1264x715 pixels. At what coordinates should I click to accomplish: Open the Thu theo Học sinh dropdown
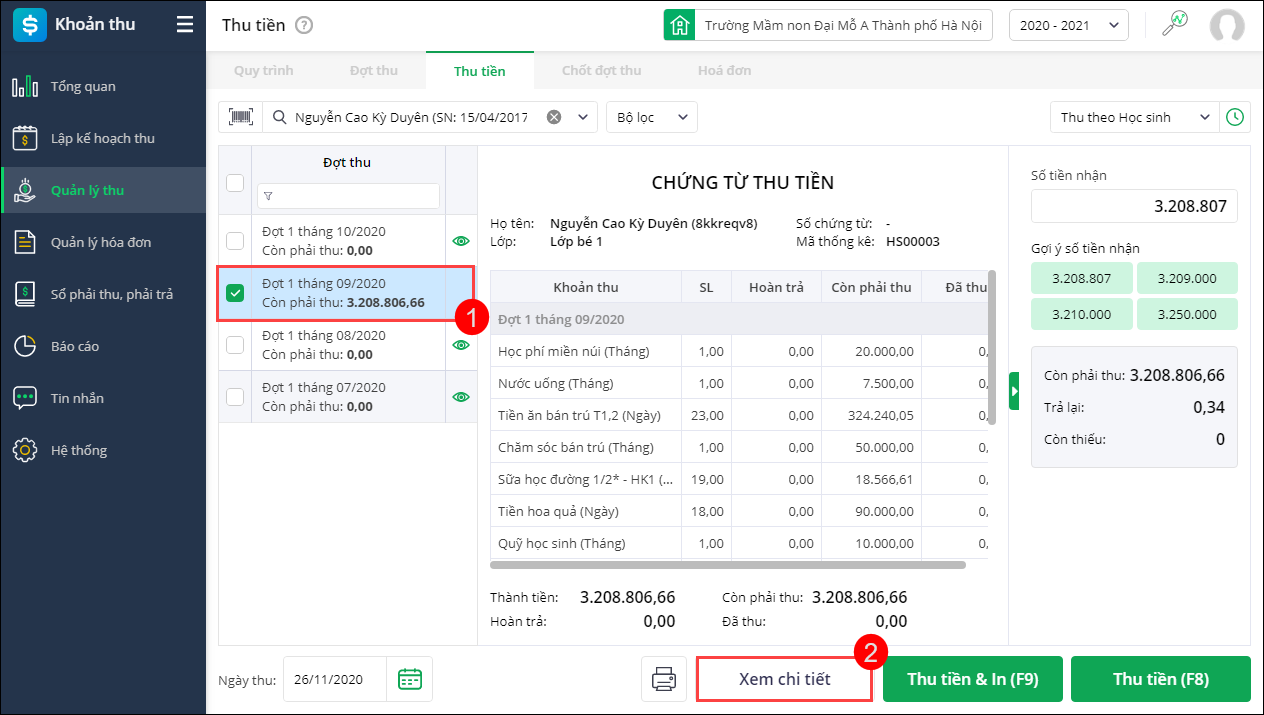point(1135,117)
